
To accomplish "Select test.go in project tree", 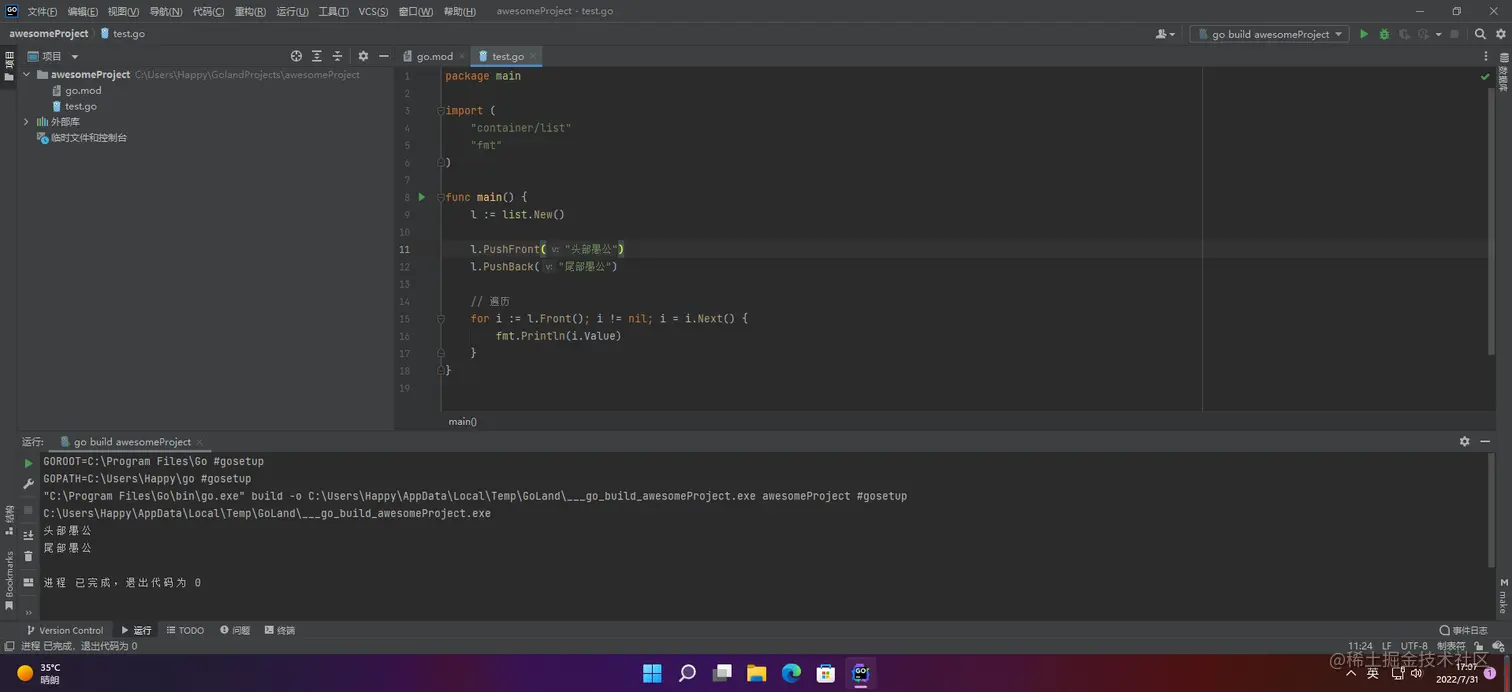I will click(81, 106).
